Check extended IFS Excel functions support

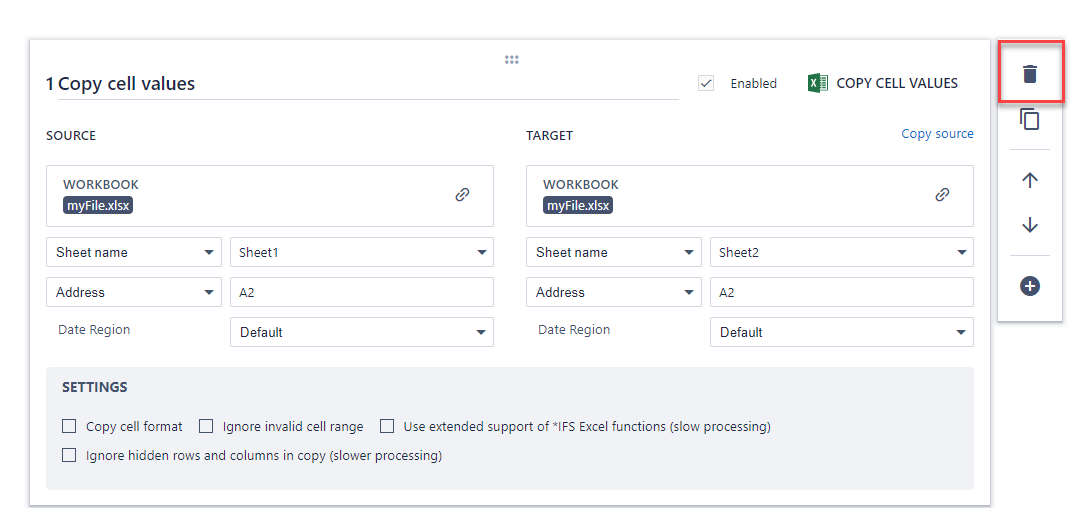click(387, 426)
